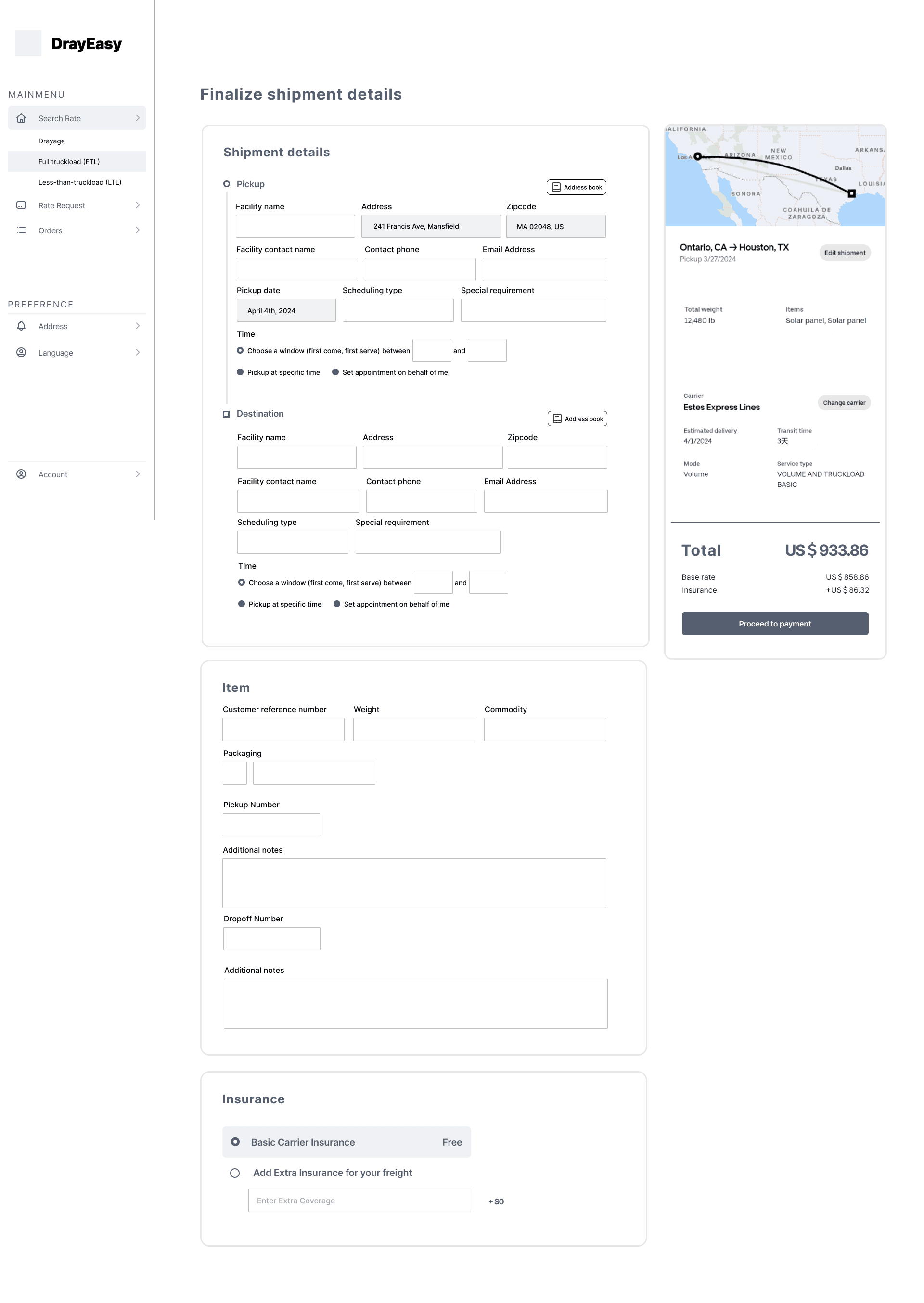
Task: Click the bell icon beside Address preference
Action: [x=21, y=326]
